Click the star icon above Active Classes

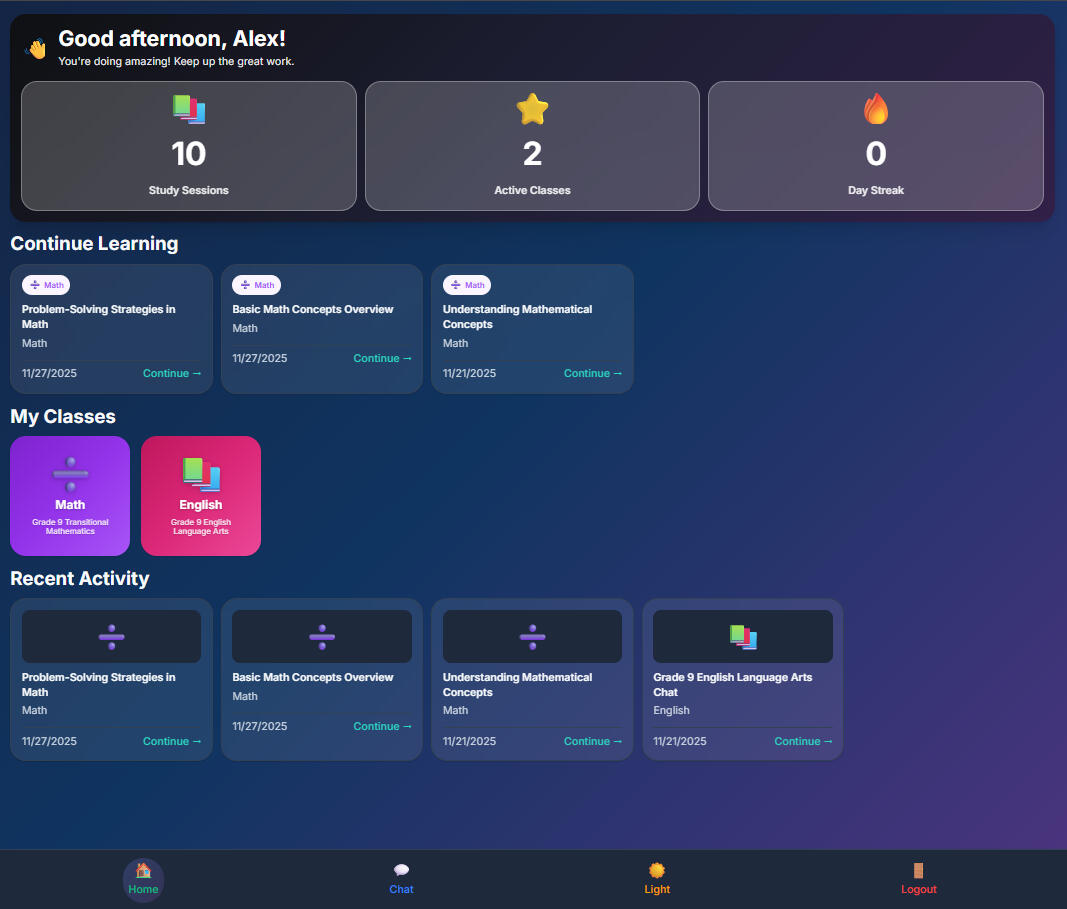[x=532, y=109]
